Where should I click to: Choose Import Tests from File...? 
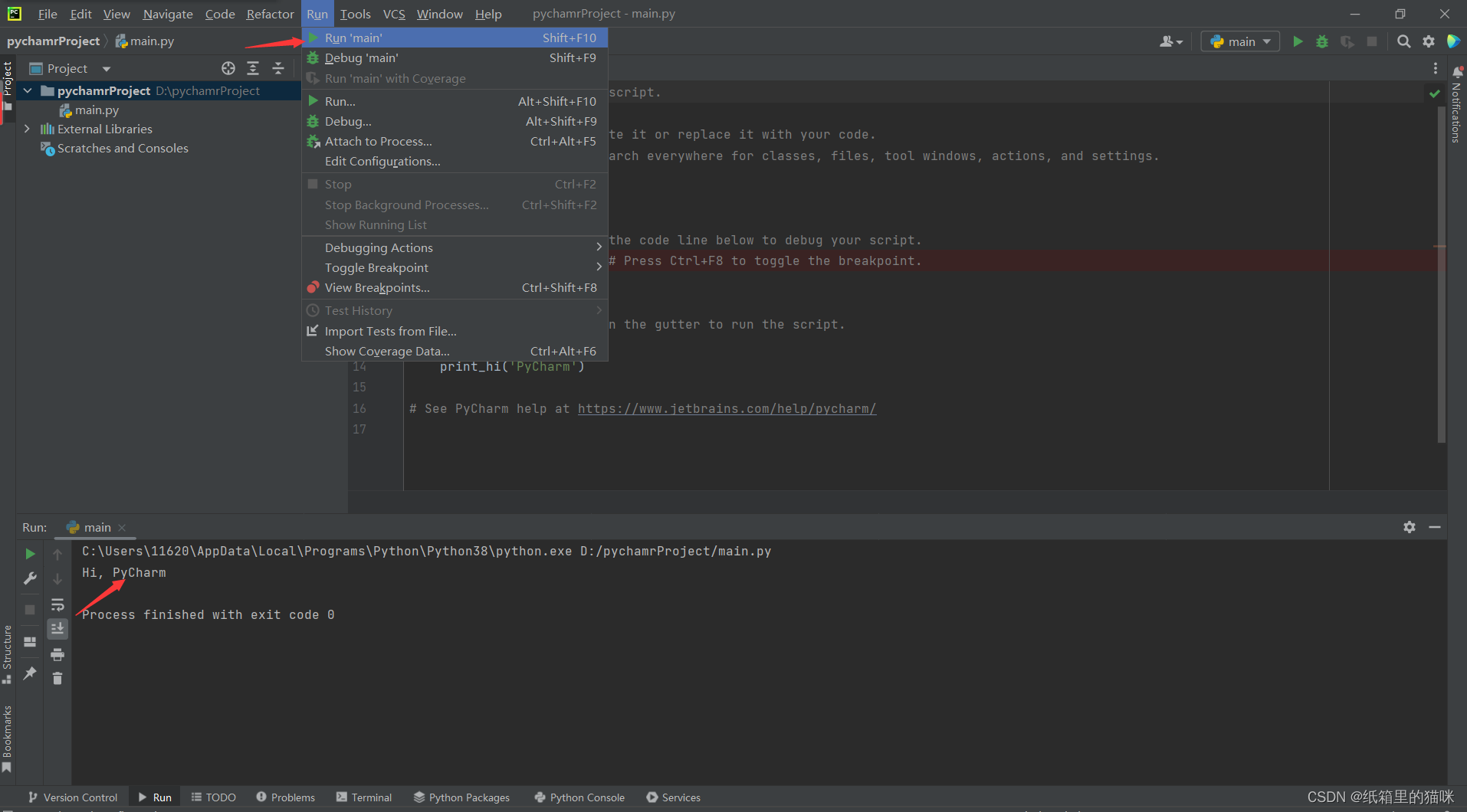455,331
